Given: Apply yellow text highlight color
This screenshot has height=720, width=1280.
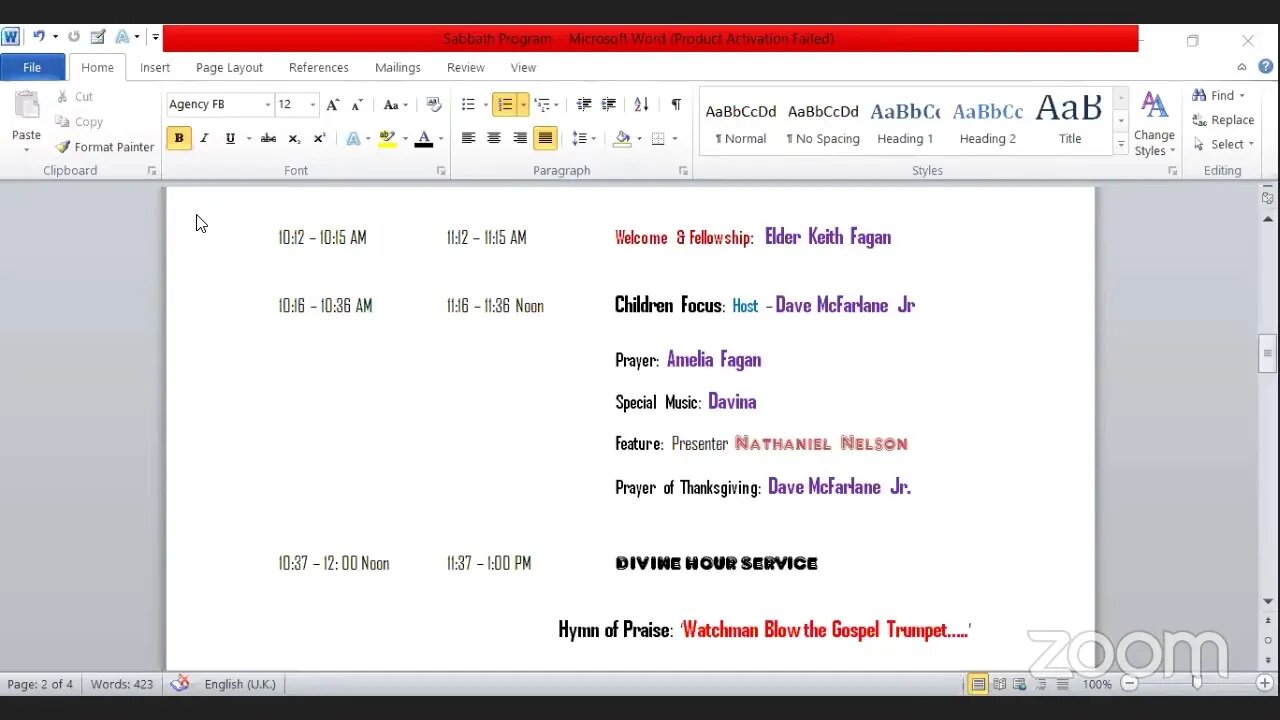Looking at the screenshot, I should coord(387,139).
